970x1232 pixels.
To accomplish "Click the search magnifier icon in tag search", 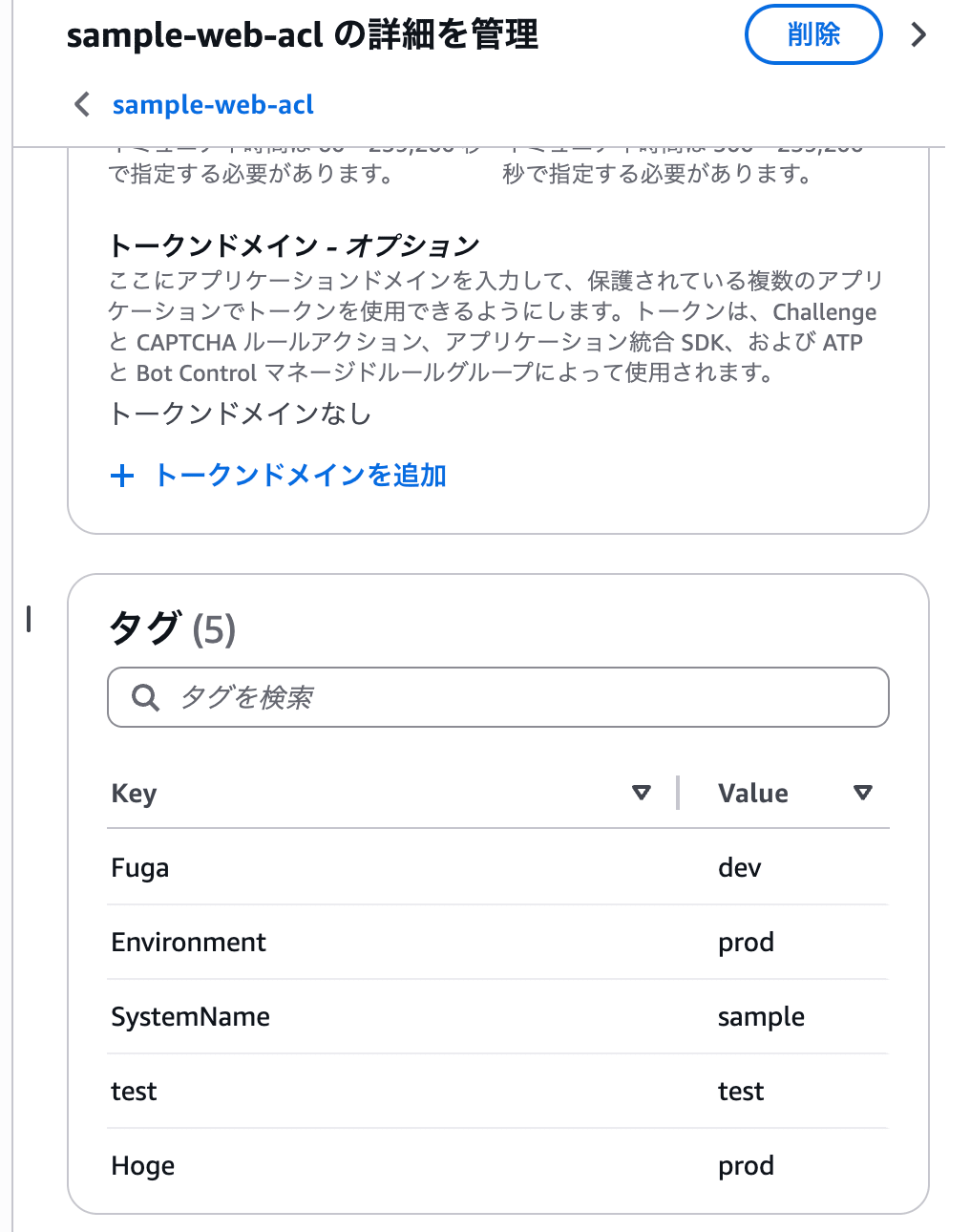I will pyautogui.click(x=144, y=697).
